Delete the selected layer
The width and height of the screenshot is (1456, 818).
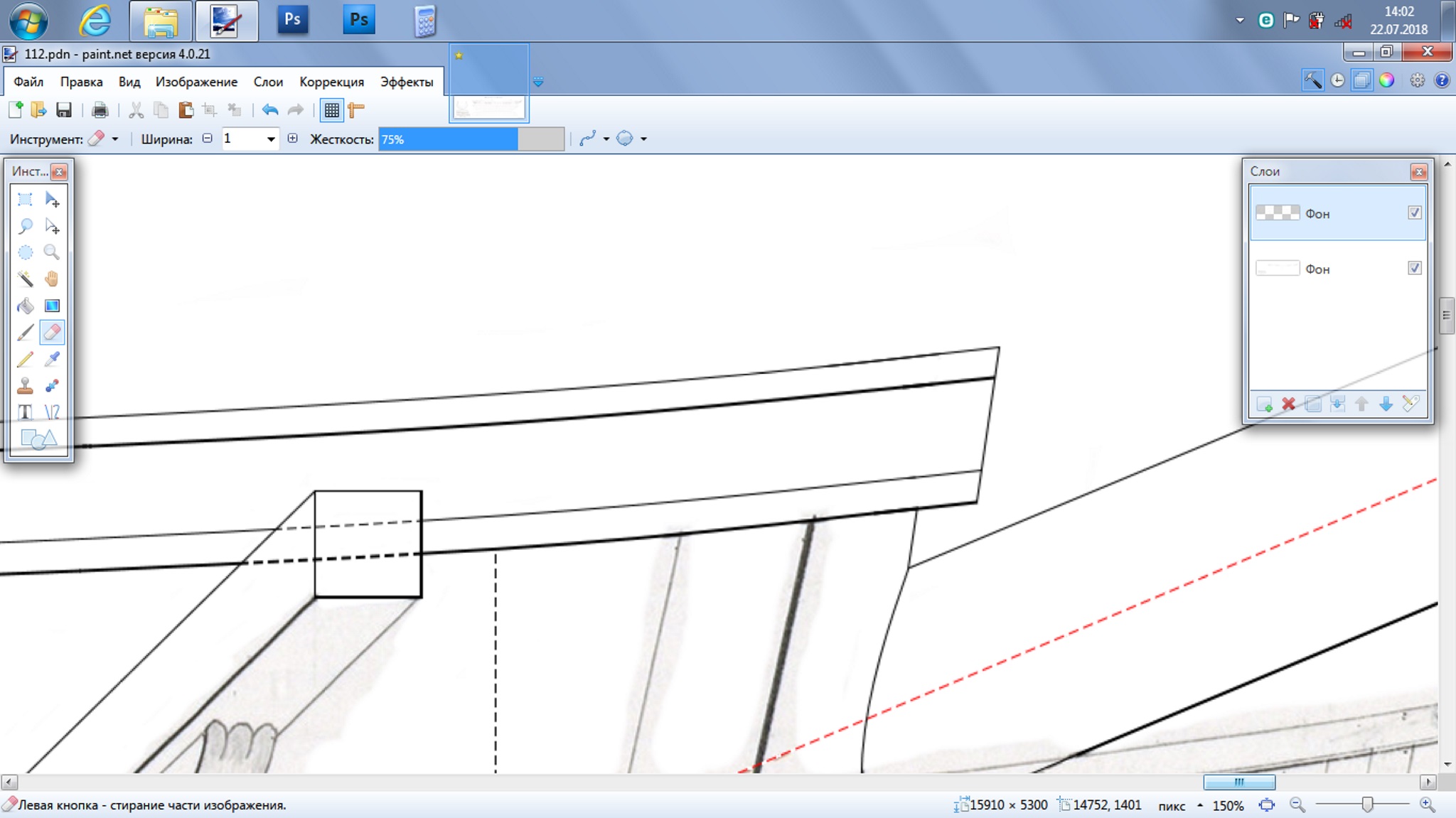click(x=1288, y=404)
